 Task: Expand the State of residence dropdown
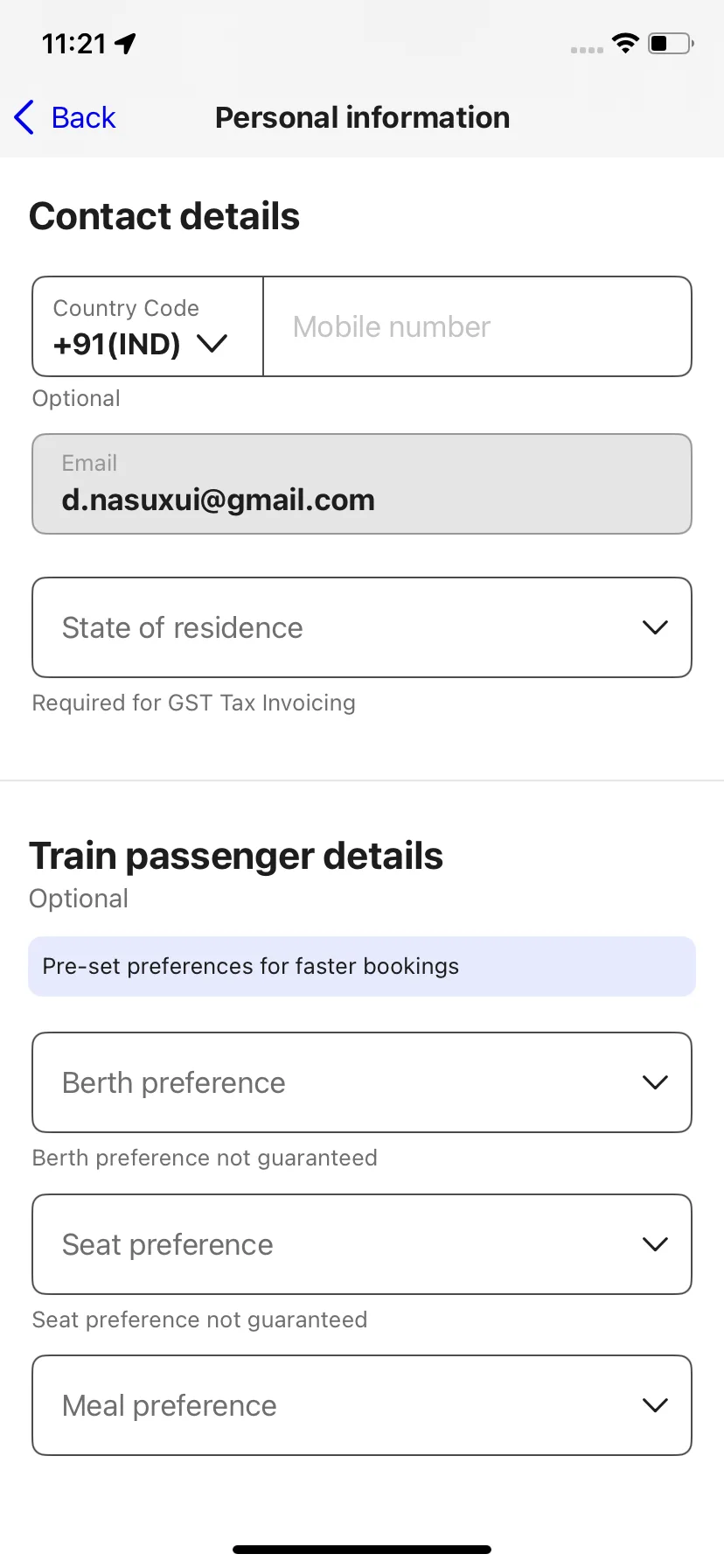pos(362,627)
